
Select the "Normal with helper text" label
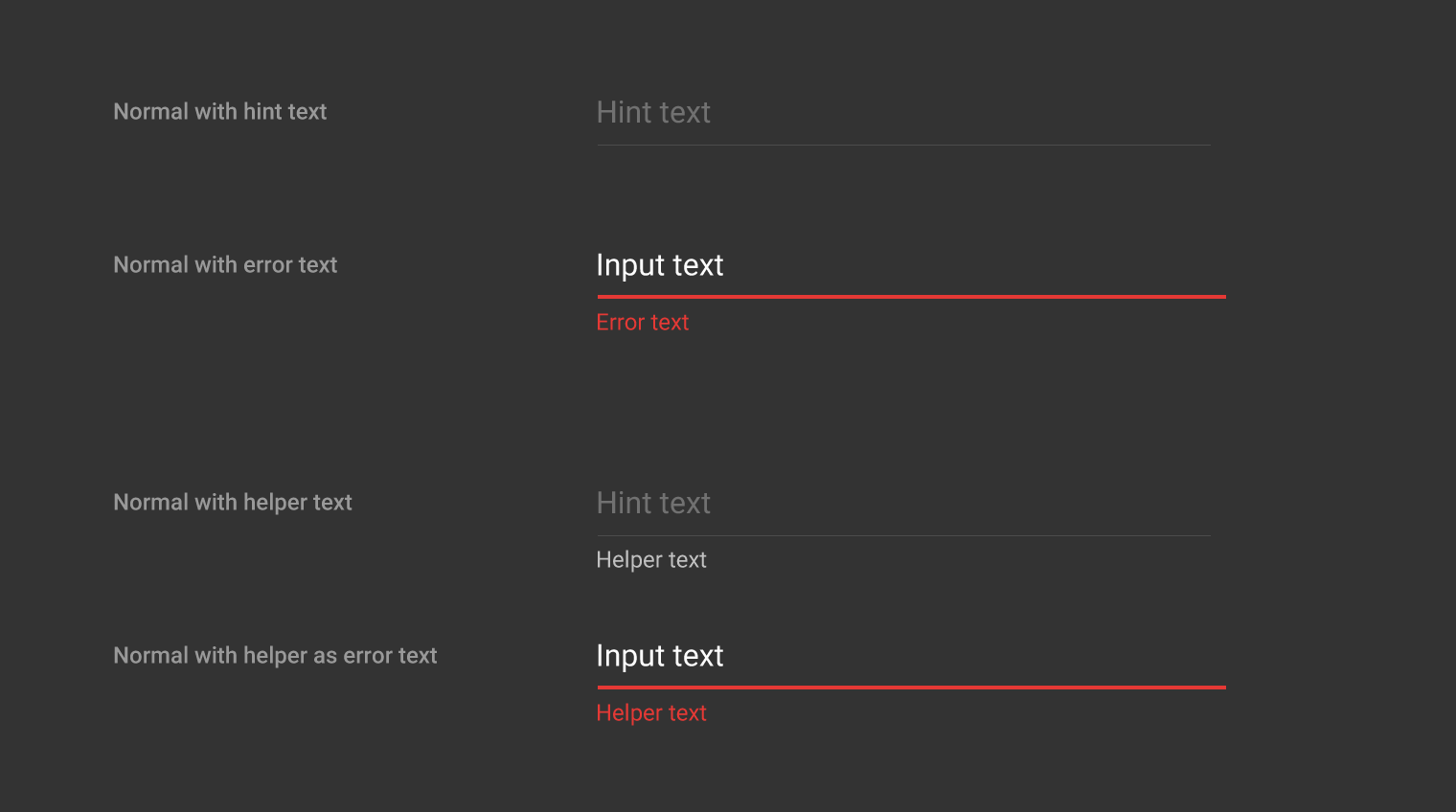pyautogui.click(x=233, y=503)
